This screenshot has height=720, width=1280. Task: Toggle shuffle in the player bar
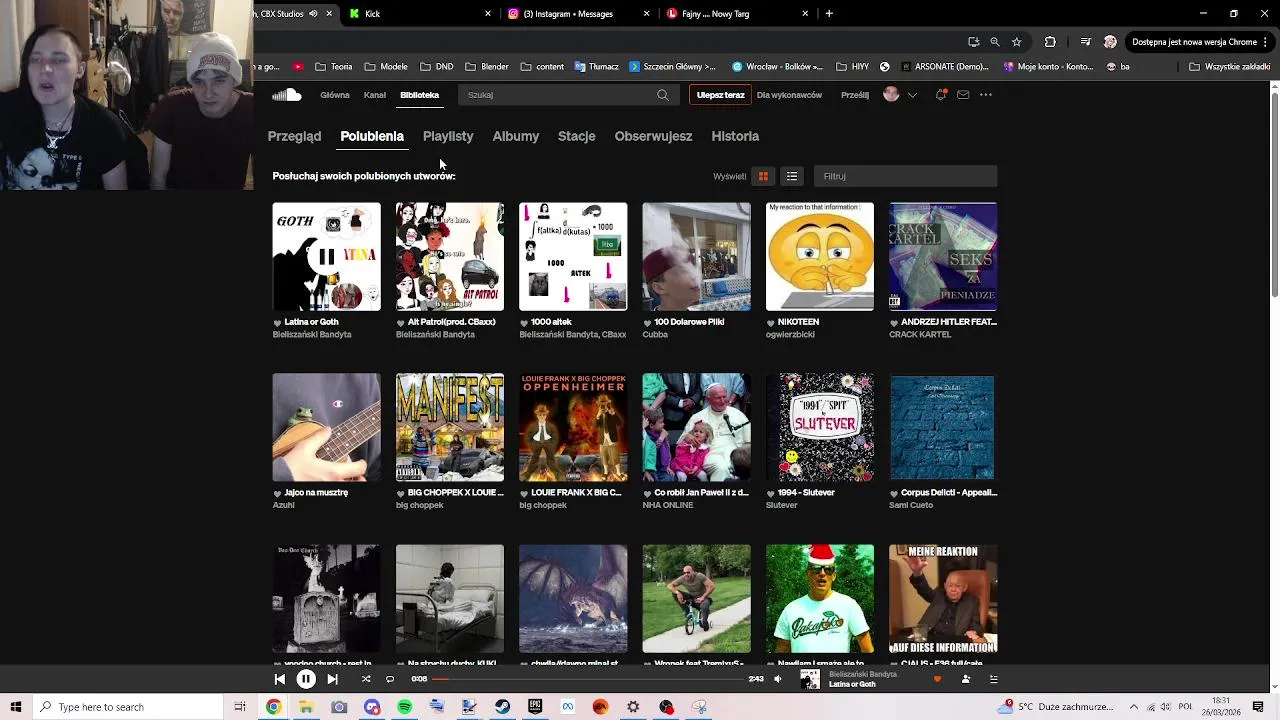tap(366, 679)
